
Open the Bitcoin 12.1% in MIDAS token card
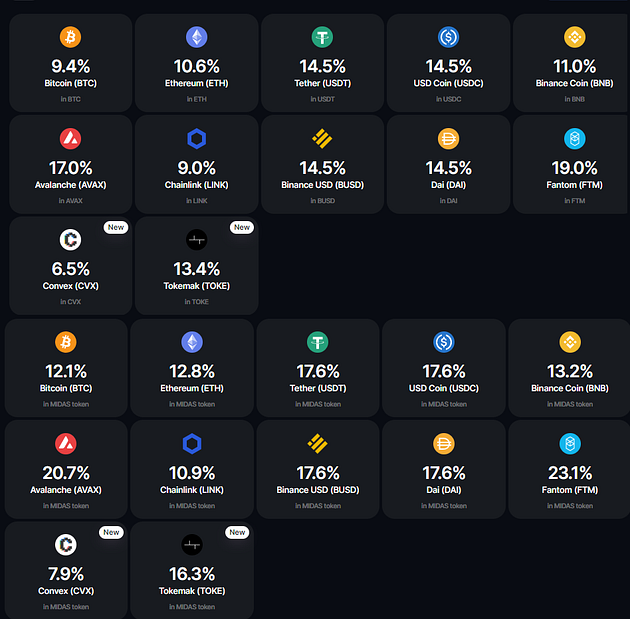coord(66,368)
